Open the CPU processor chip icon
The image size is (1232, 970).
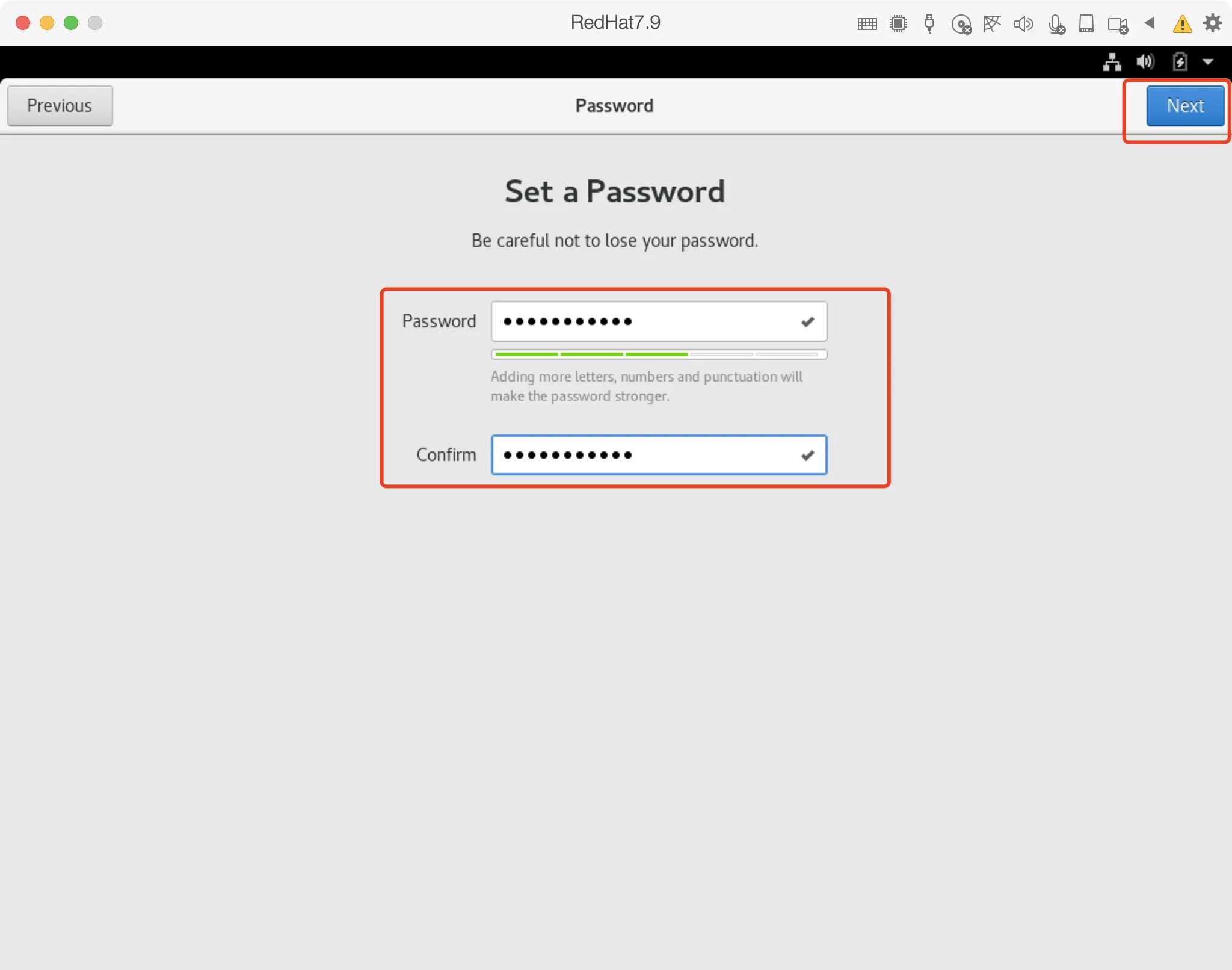[x=898, y=23]
